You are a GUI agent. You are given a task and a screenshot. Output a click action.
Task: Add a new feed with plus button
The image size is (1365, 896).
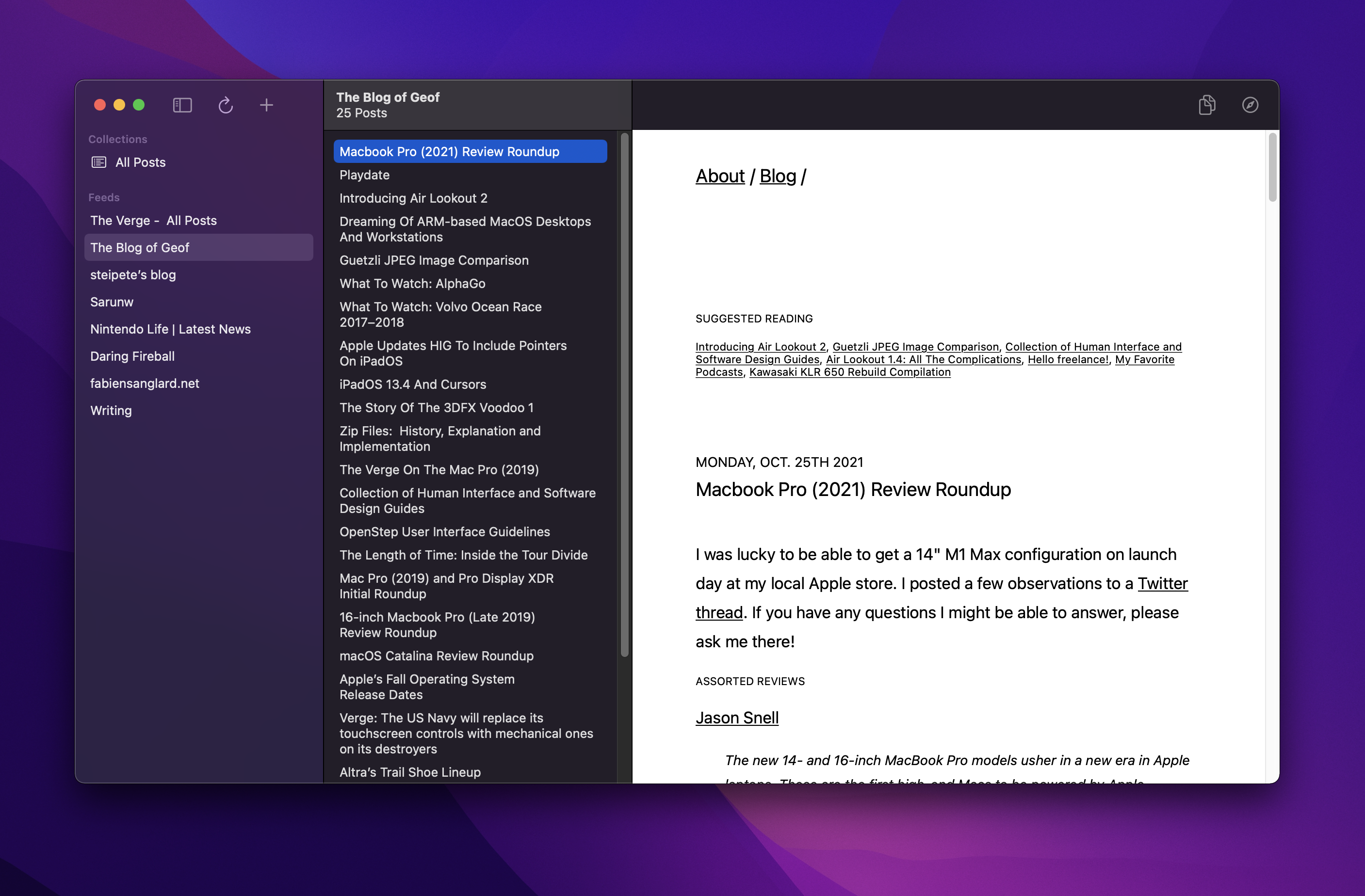pyautogui.click(x=266, y=105)
